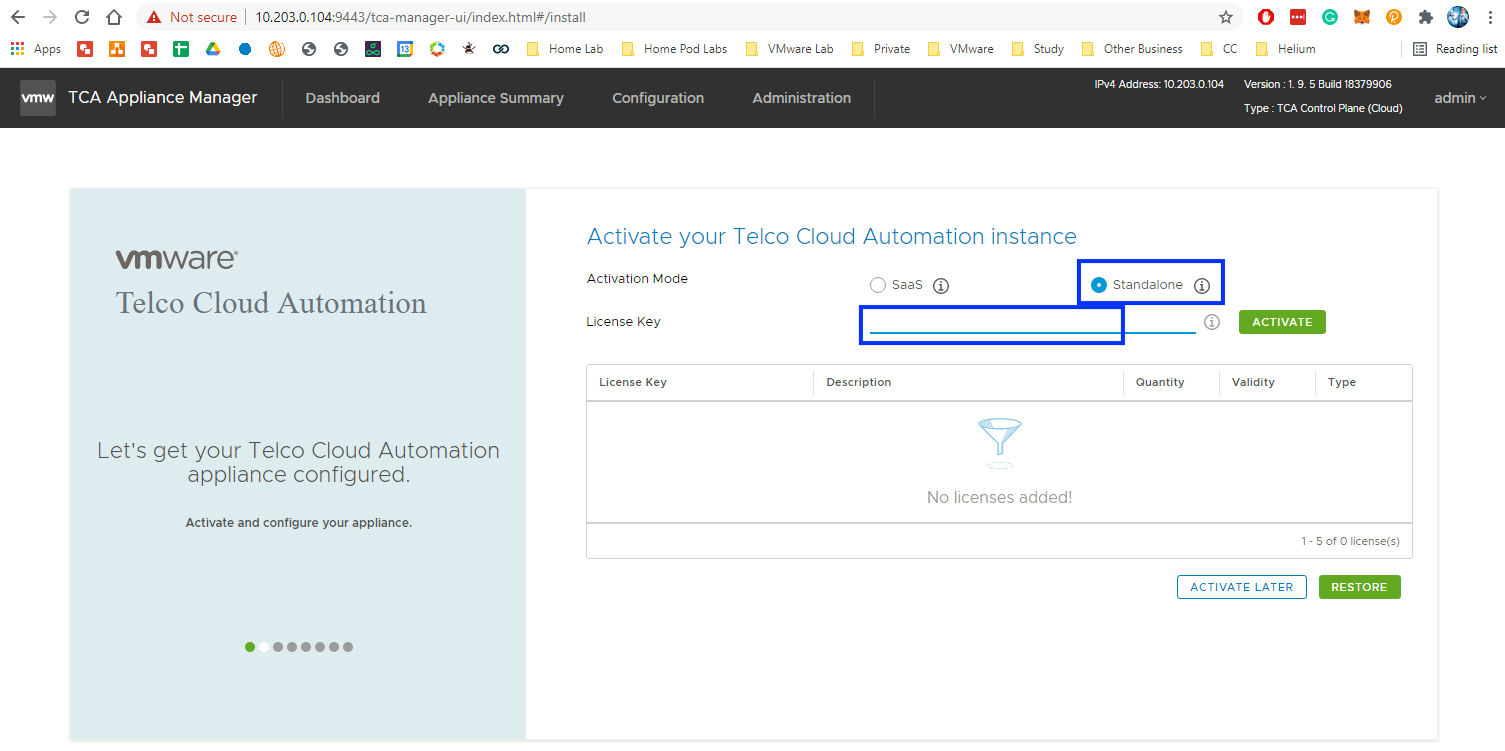Bookmark this page with star icon

pos(1225,17)
